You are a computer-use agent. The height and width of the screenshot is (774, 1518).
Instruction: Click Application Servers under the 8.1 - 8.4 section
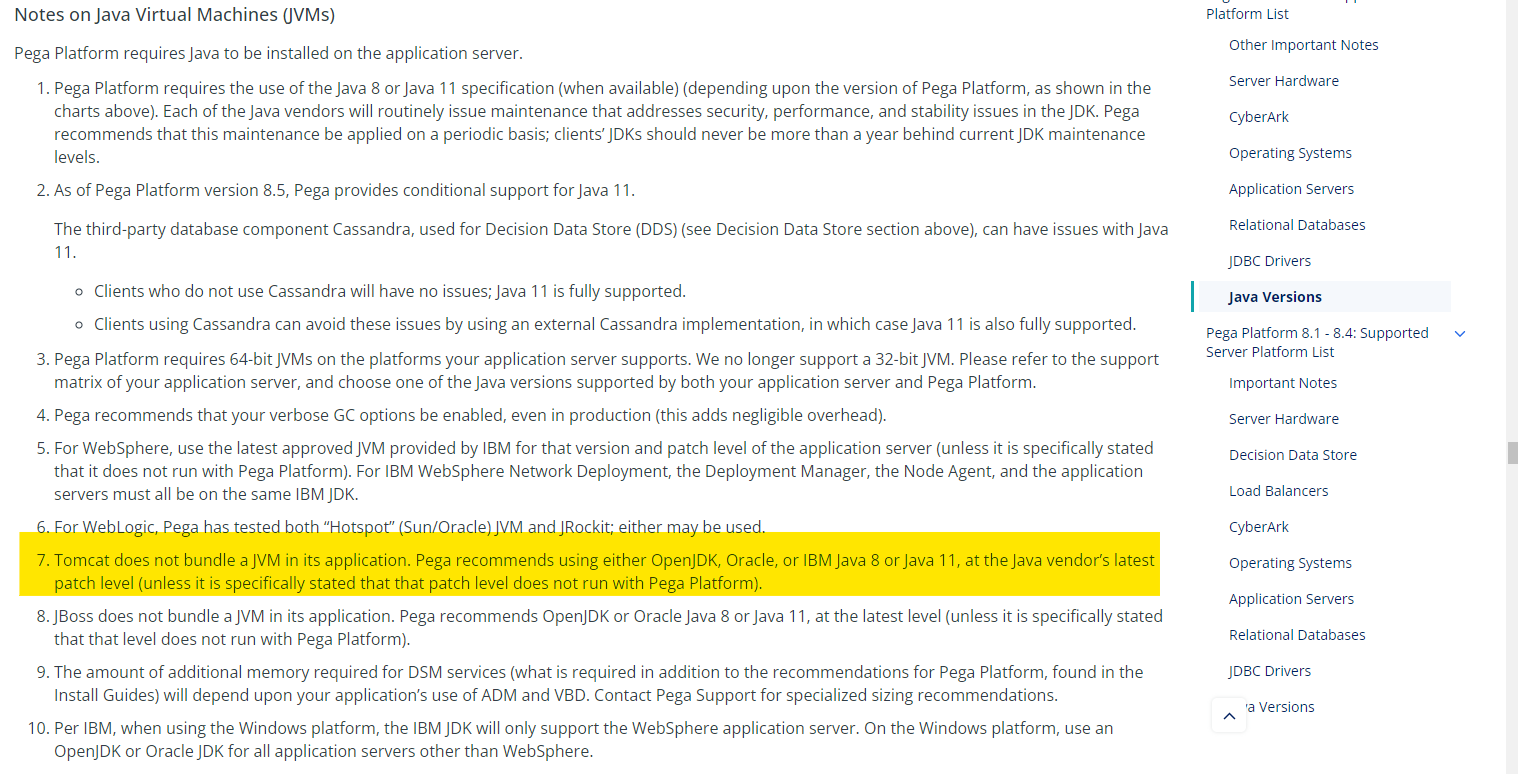coord(1291,598)
